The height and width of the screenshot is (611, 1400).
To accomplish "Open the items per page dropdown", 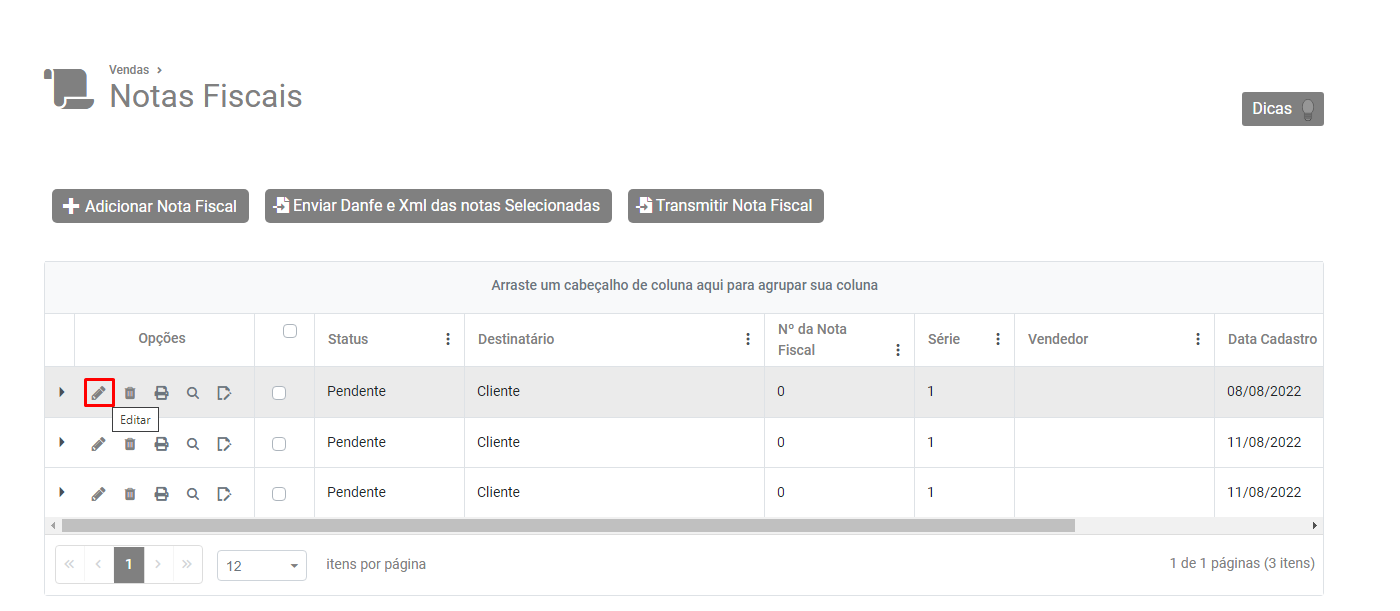I will [262, 566].
